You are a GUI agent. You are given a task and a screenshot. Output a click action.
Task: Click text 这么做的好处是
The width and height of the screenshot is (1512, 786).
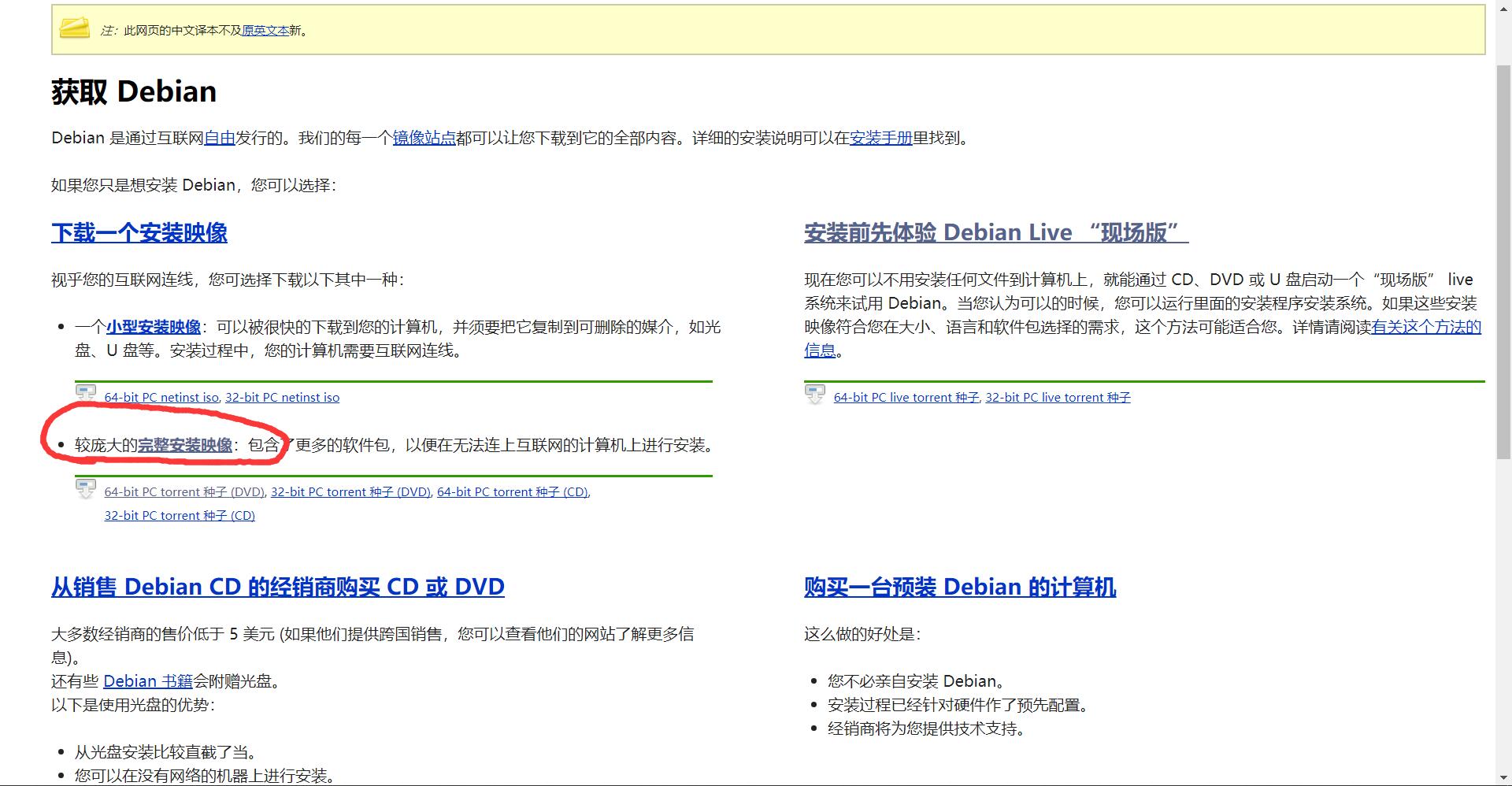coord(862,634)
